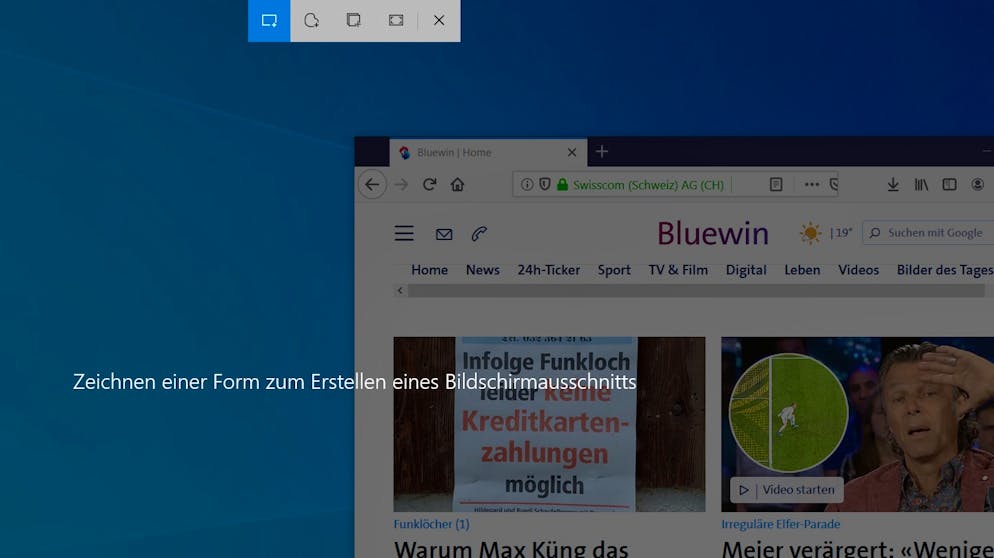Open the Elfer-Parade video thumbnail
The image size is (994, 558).
tap(857, 424)
